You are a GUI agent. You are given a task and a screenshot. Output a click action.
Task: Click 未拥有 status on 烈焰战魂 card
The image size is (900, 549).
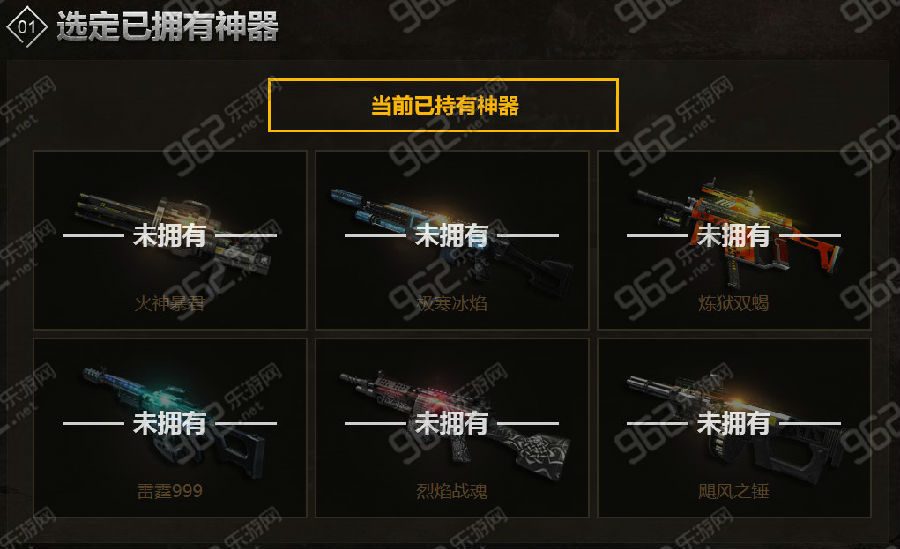coord(452,424)
